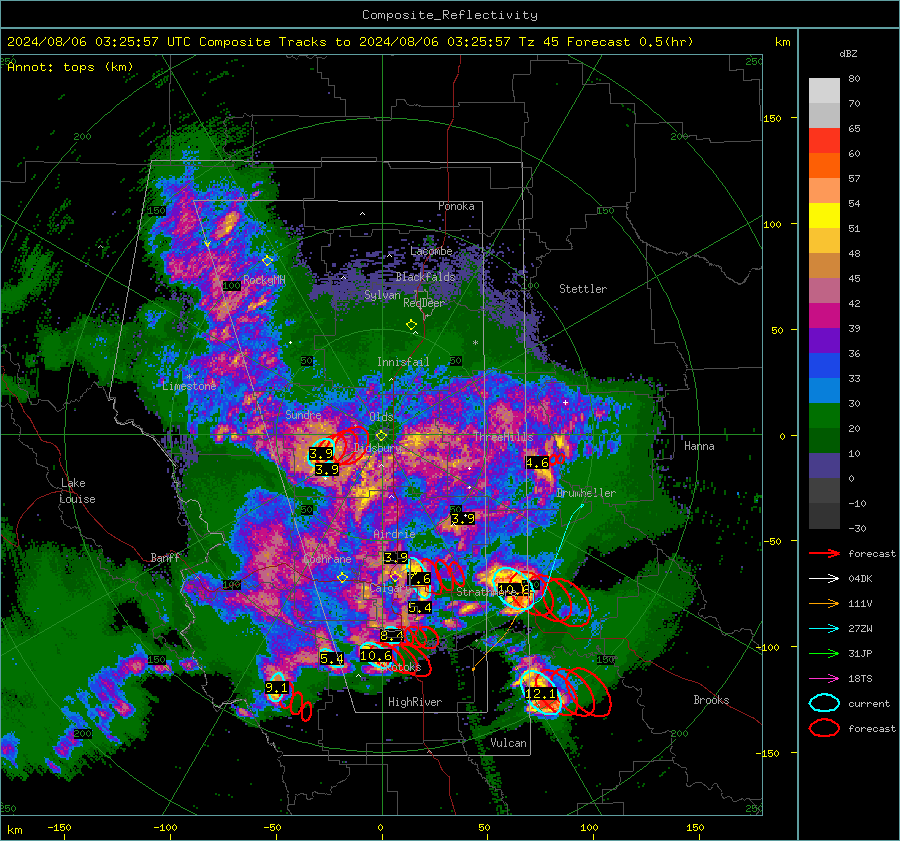Select the 10.6 storm label near Okotoks
The image size is (900, 841).
coord(375,656)
